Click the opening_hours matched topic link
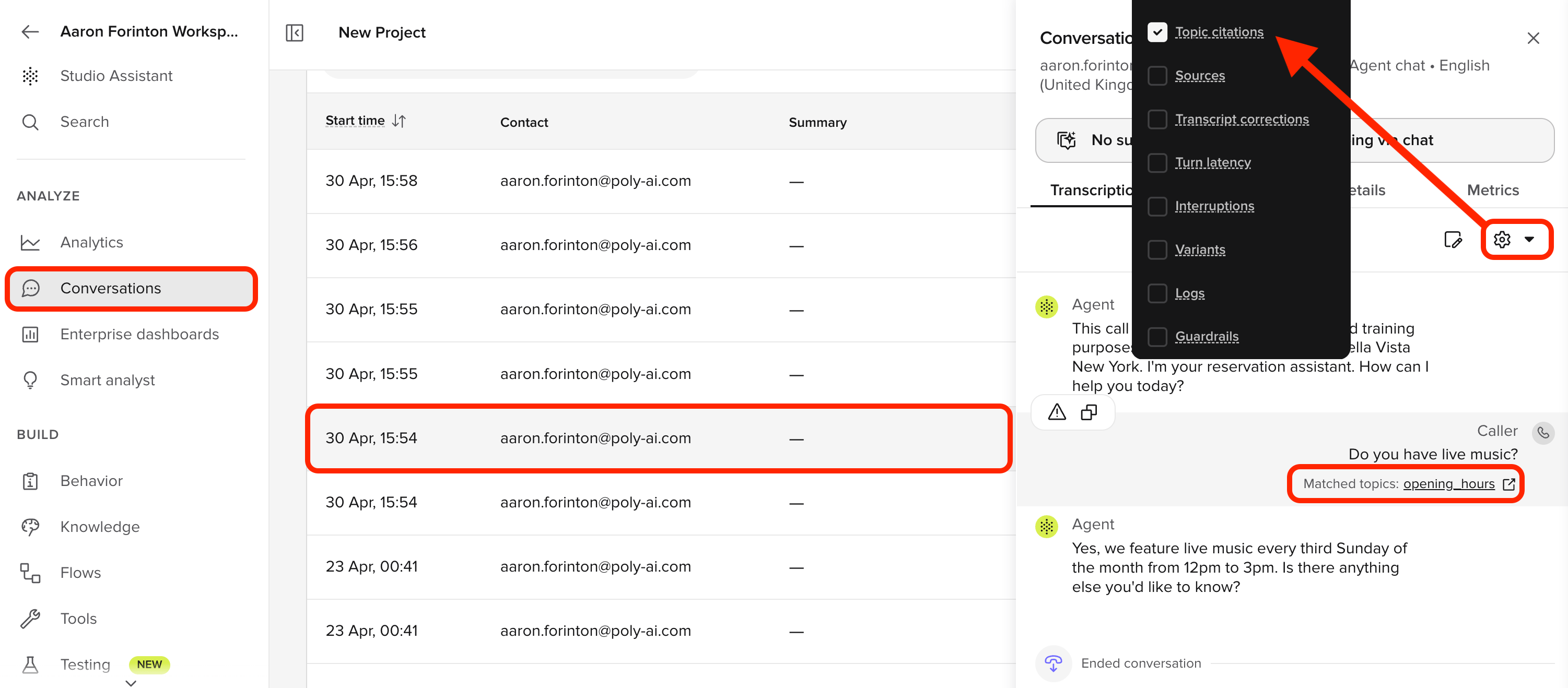Image resolution: width=1568 pixels, height=688 pixels. [x=1449, y=484]
